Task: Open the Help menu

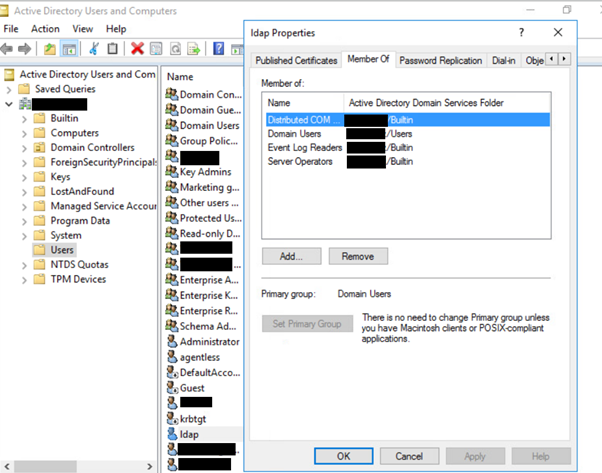Action: tap(116, 29)
